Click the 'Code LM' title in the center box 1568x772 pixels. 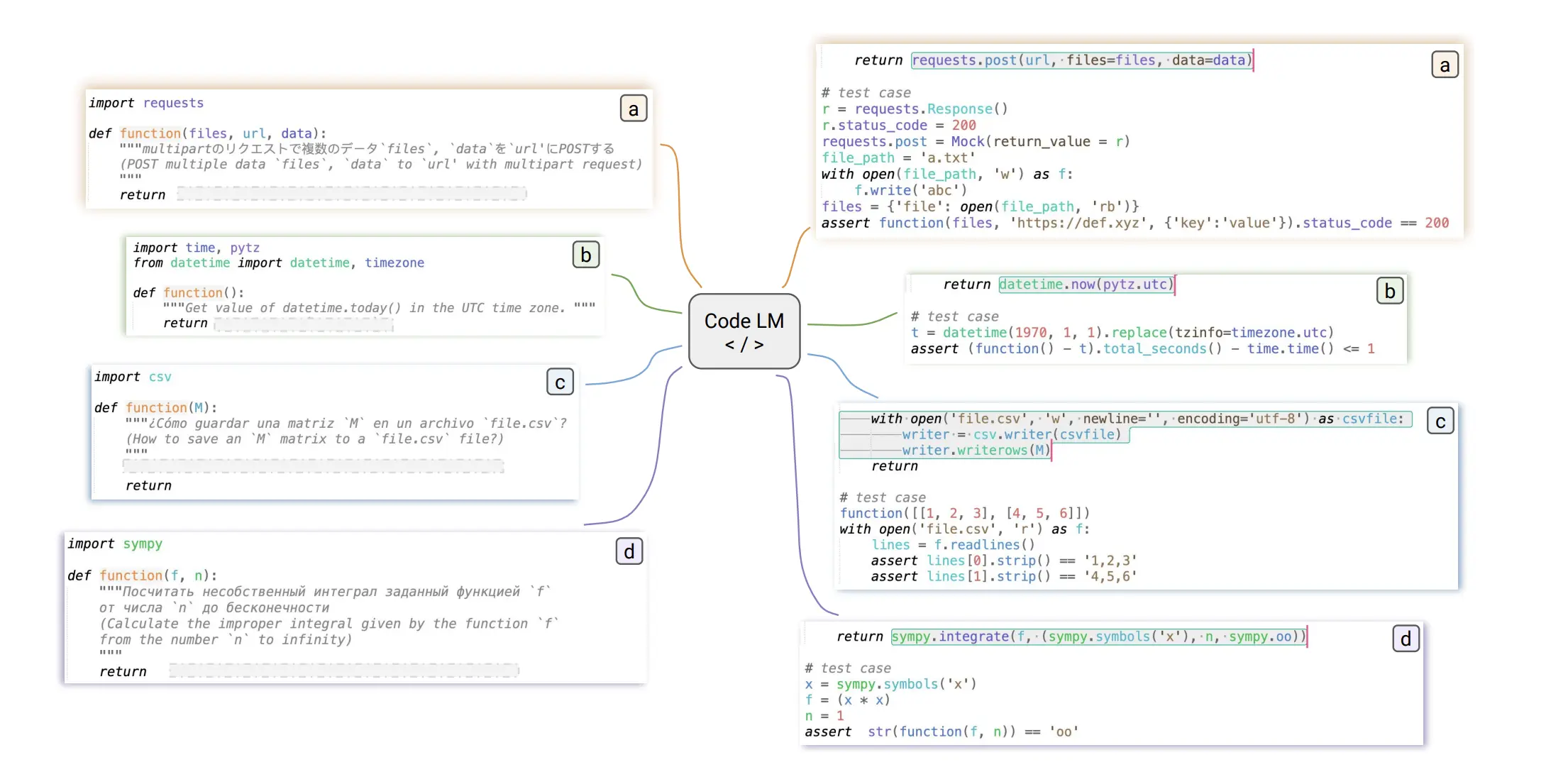[x=744, y=321]
